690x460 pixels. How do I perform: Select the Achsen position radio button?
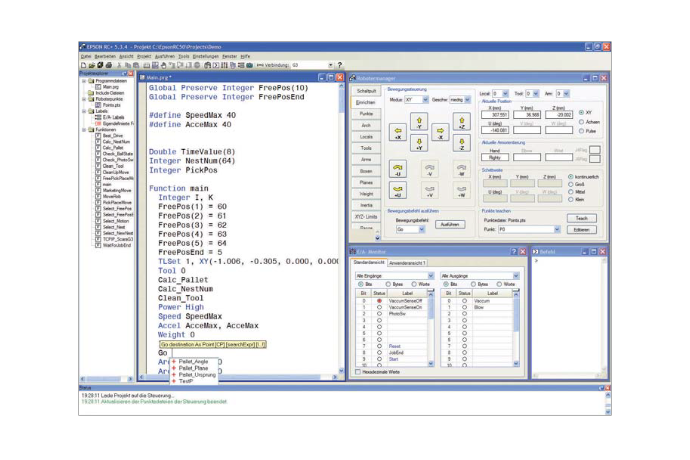pos(582,122)
